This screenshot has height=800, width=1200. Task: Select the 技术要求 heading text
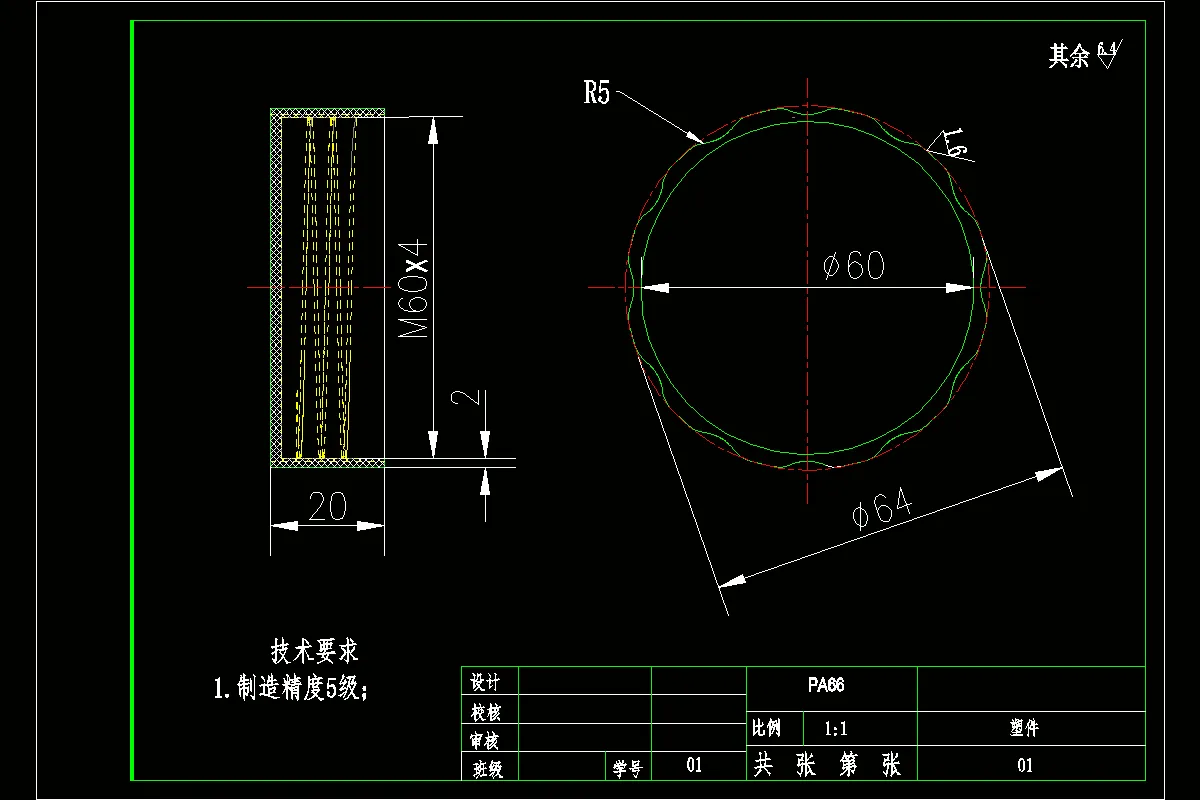pos(316,648)
